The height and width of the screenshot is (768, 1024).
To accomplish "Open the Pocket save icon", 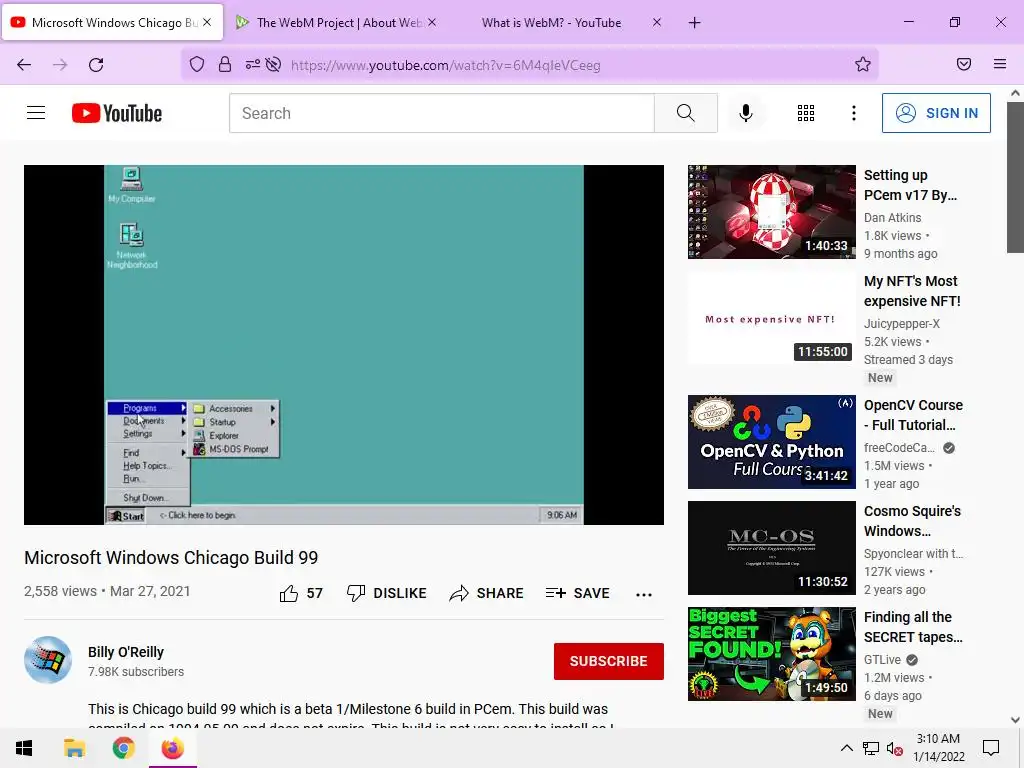I will tap(964, 64).
